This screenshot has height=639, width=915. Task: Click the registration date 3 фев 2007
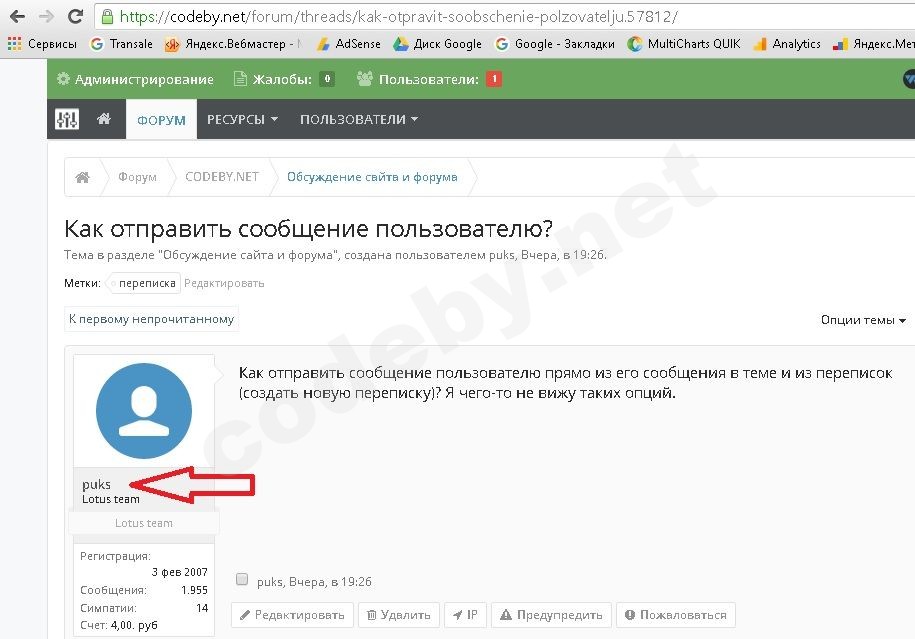click(x=180, y=572)
